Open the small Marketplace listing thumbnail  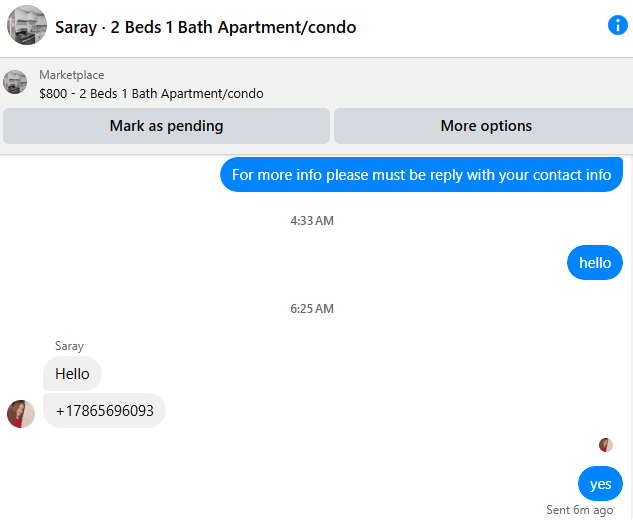pyautogui.click(x=15, y=83)
